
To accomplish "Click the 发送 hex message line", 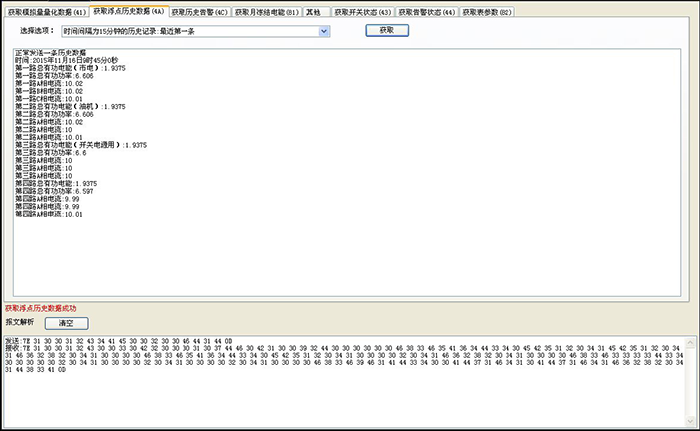I will tap(119, 341).
